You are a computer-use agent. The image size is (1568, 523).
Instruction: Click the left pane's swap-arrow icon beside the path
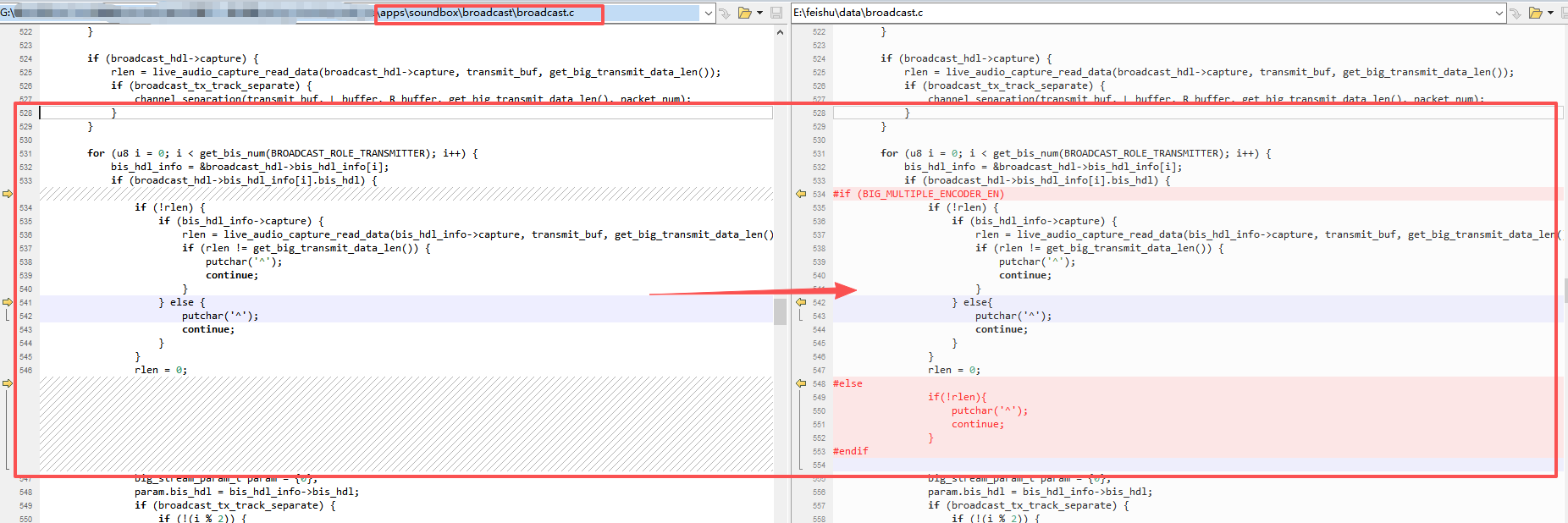pyautogui.click(x=725, y=13)
